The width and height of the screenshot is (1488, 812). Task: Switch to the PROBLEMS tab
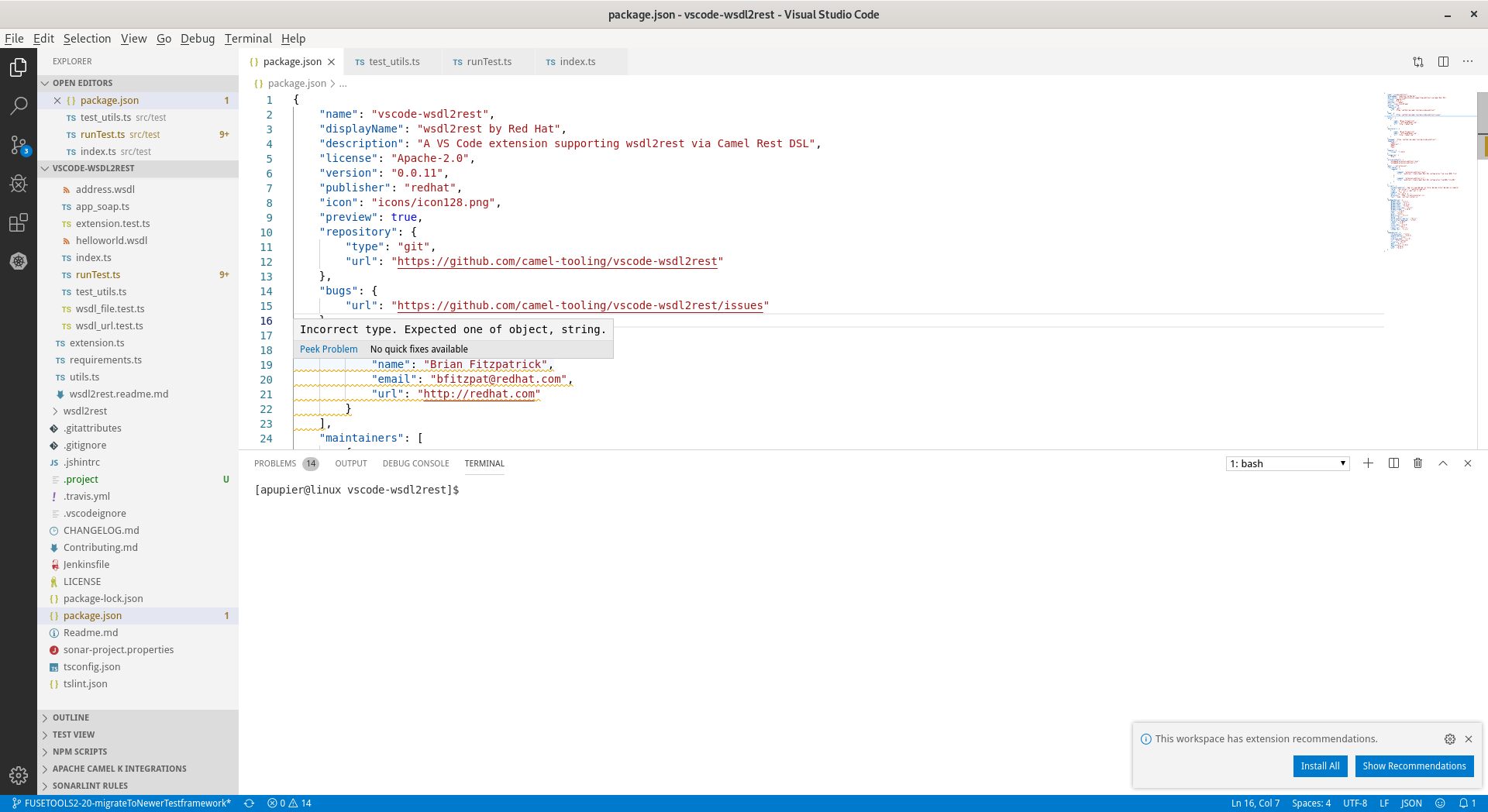click(274, 463)
